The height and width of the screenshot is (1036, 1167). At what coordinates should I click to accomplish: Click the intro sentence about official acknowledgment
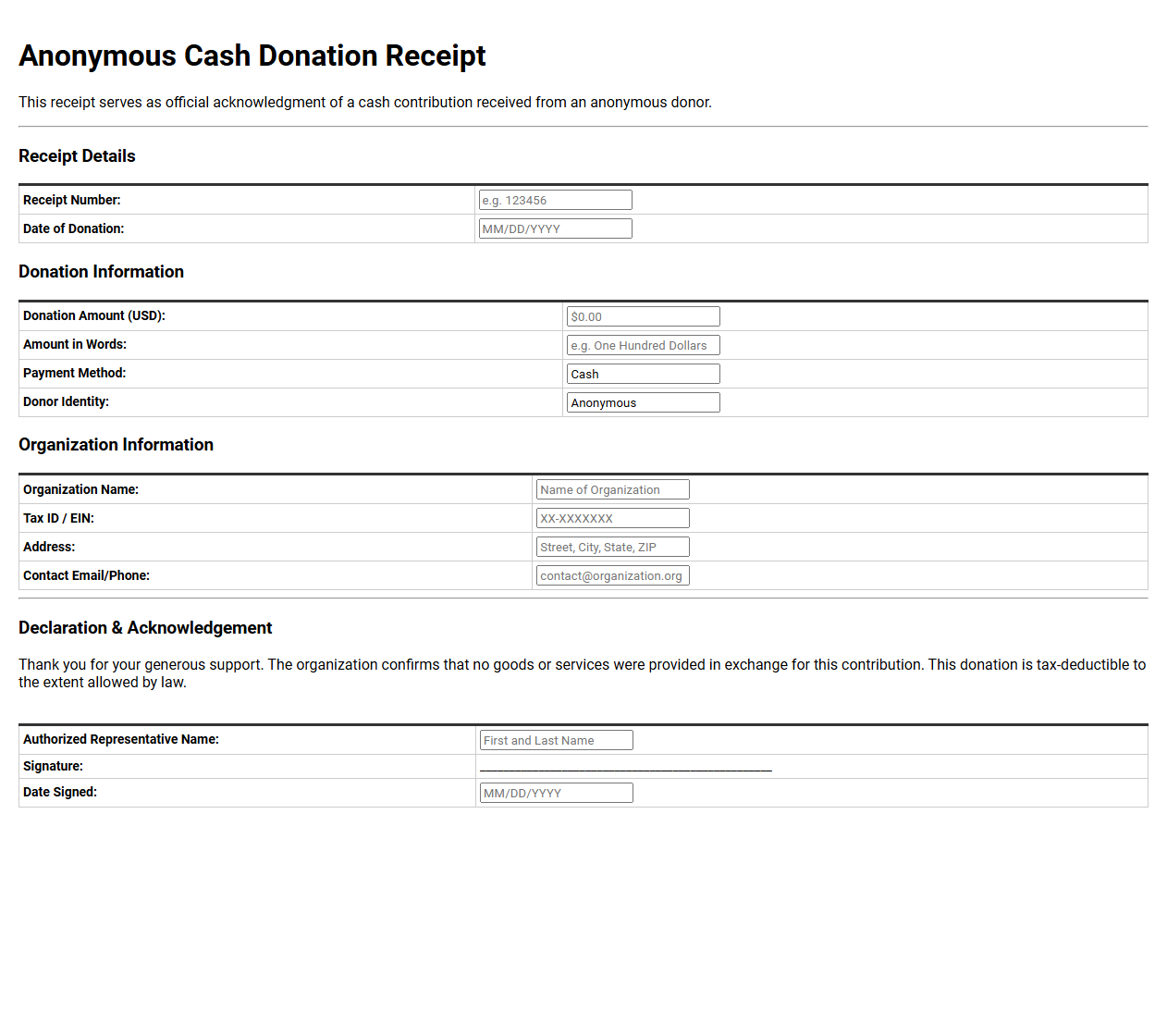tap(365, 103)
